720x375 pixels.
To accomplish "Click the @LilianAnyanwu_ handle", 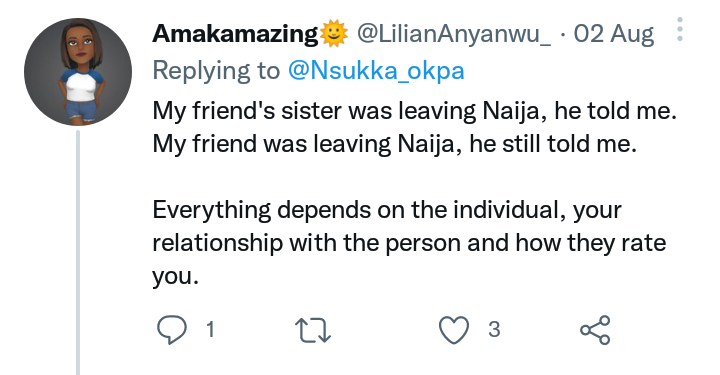I will point(454,34).
